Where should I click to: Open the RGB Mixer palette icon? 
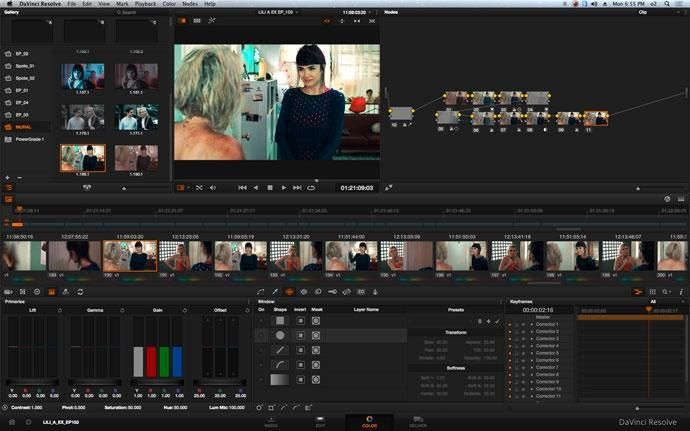tap(66, 291)
